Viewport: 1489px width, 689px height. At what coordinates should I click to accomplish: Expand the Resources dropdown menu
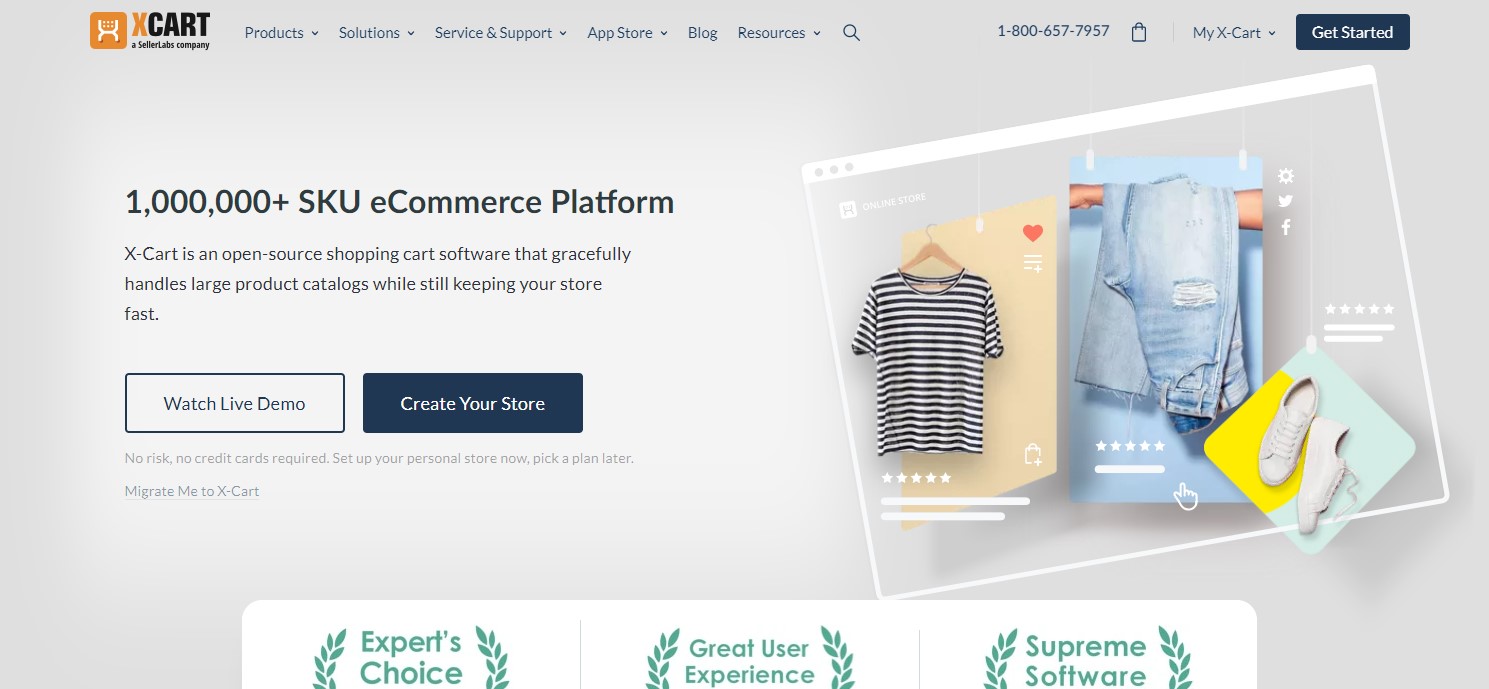click(x=779, y=33)
